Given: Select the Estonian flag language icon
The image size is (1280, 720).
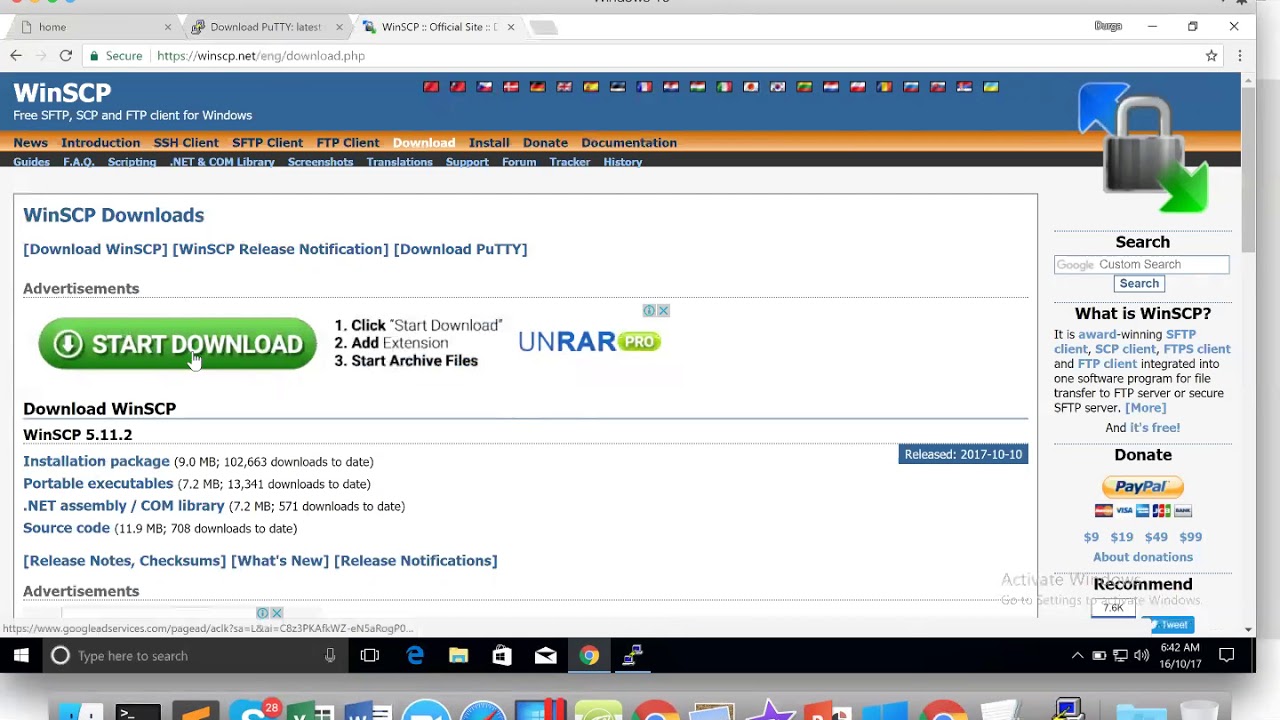Looking at the screenshot, I should tap(617, 87).
